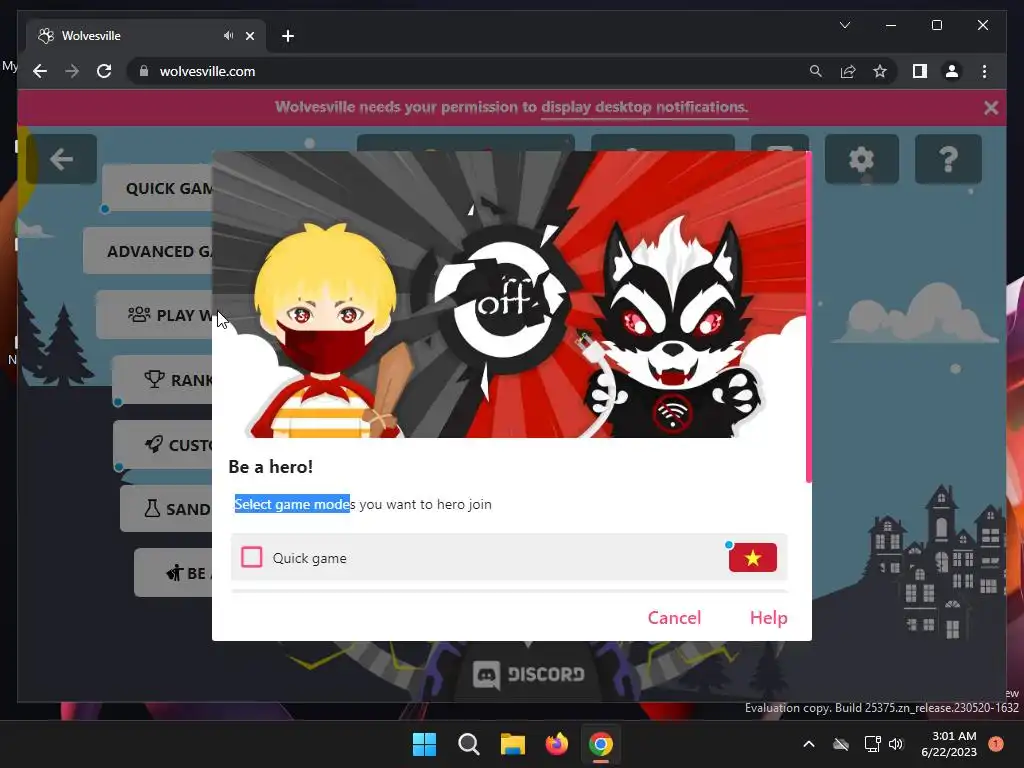The image size is (1024, 768).
Task: Open the Chrome profile menu
Action: click(x=952, y=71)
